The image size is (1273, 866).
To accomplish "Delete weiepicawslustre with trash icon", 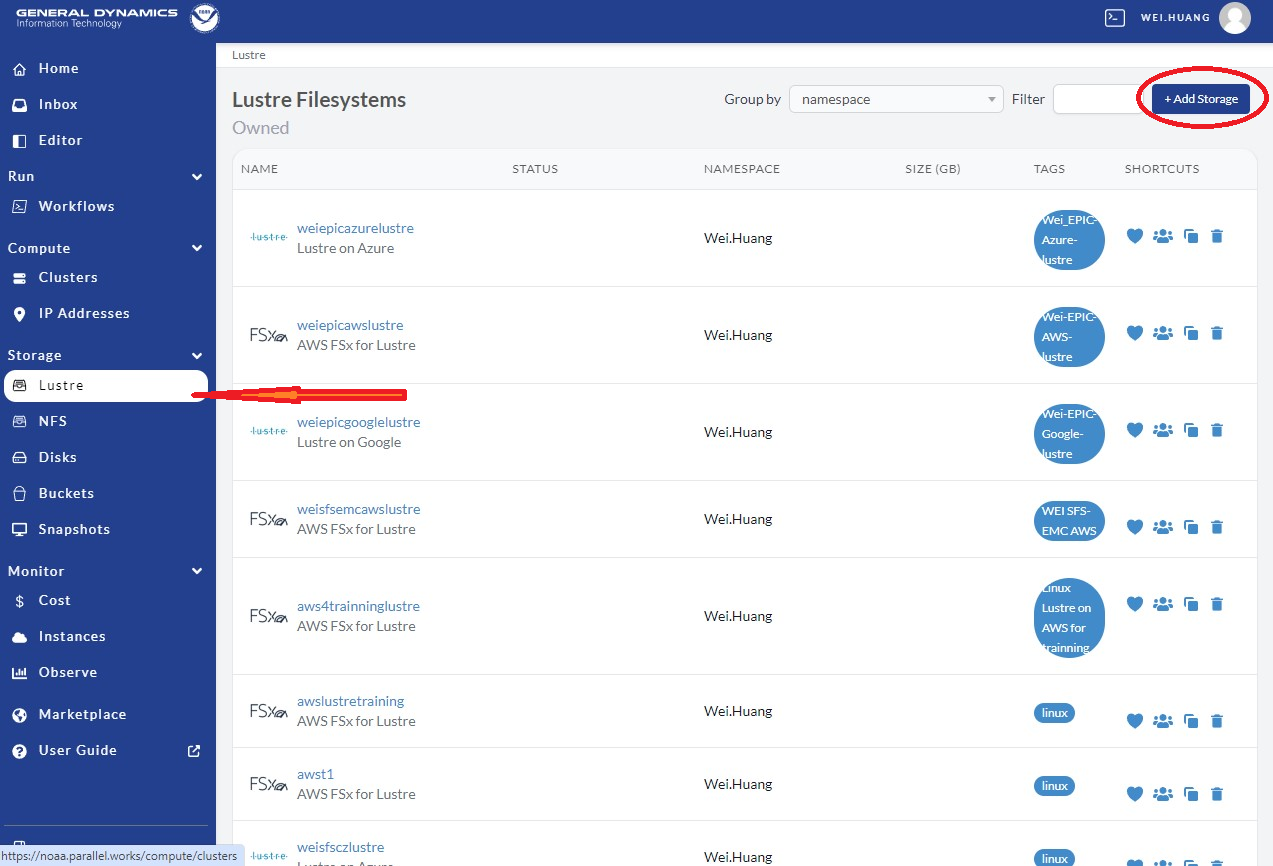I will click(1217, 334).
